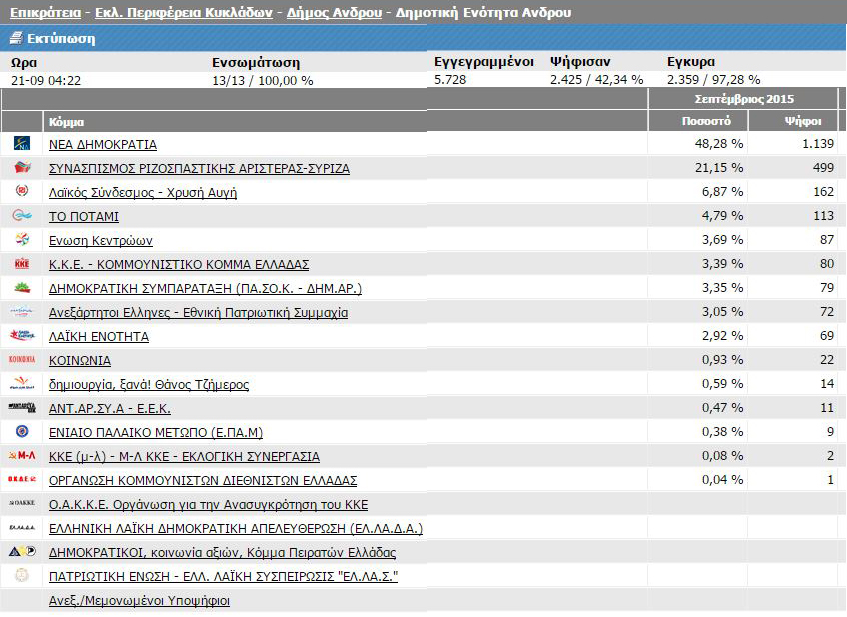This screenshot has height=617, width=847.
Task: Click the 2.359 / 97,28 % valid value
Action: pos(714,80)
